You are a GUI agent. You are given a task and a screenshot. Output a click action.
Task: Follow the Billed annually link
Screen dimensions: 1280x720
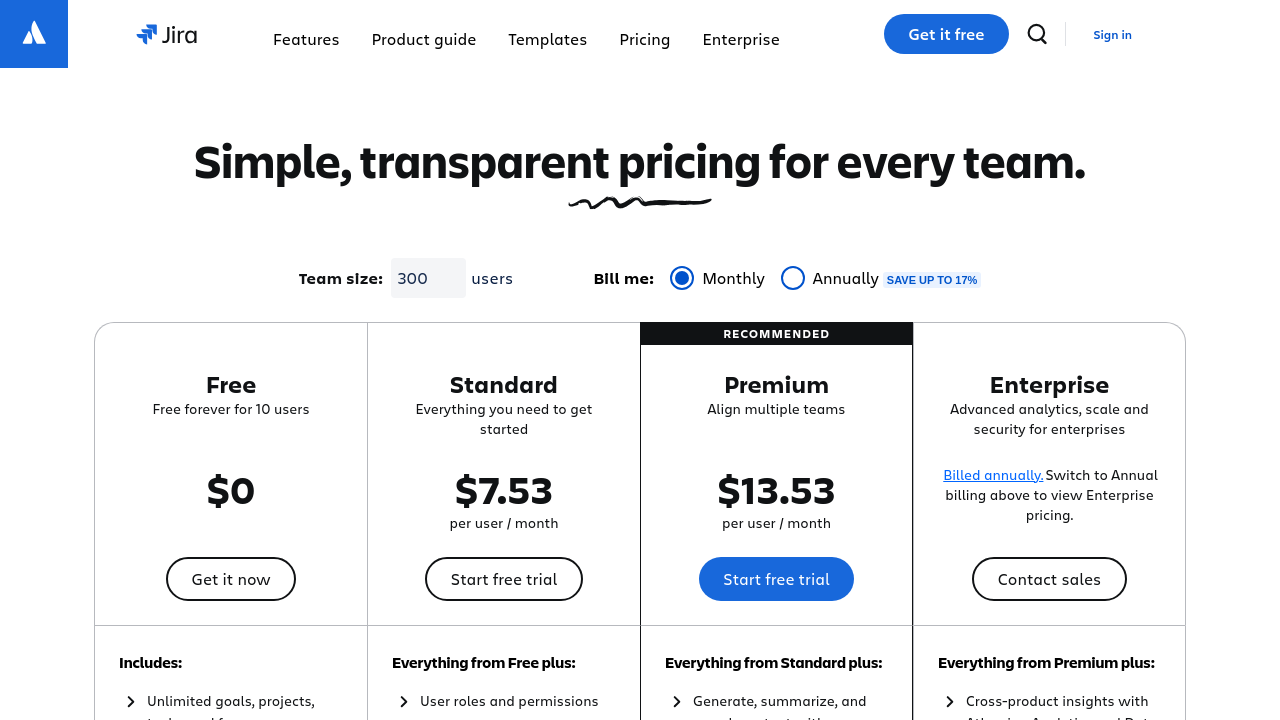tap(993, 475)
